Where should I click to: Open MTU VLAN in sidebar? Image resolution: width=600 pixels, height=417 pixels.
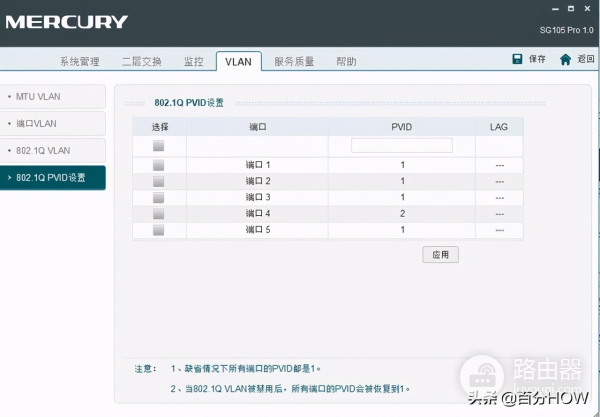[x=55, y=97]
